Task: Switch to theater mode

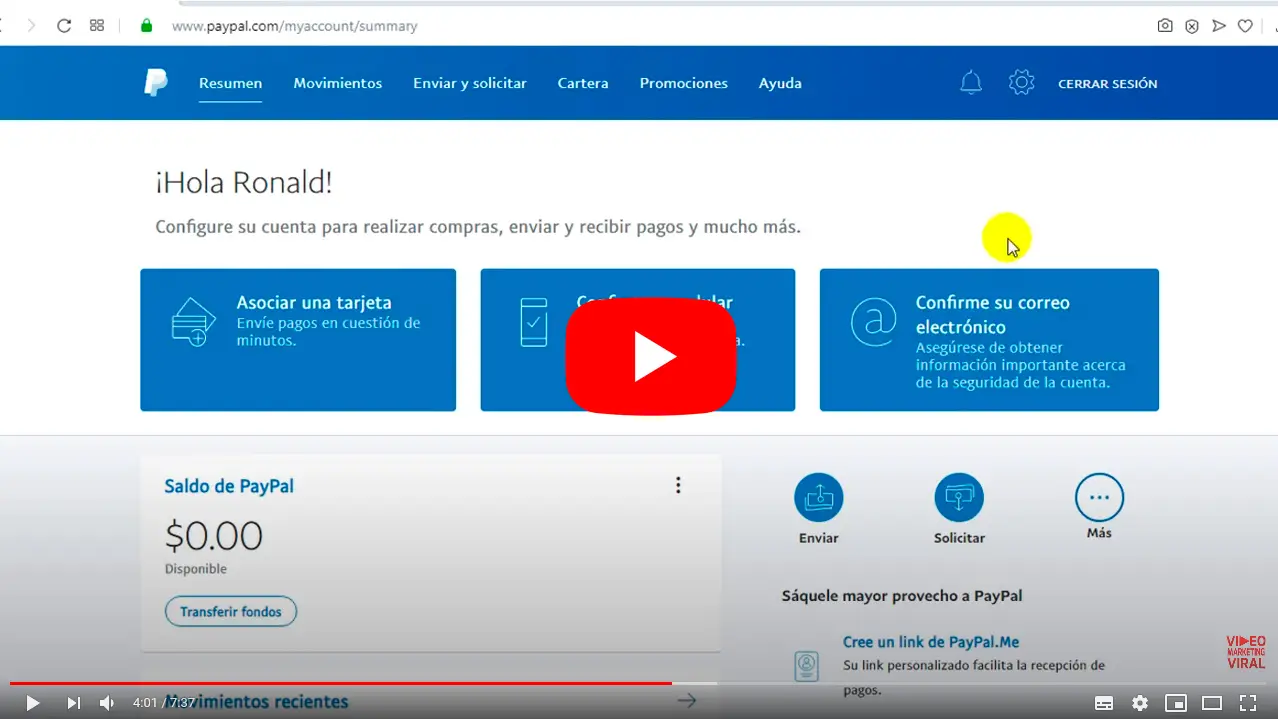Action: 1212,703
